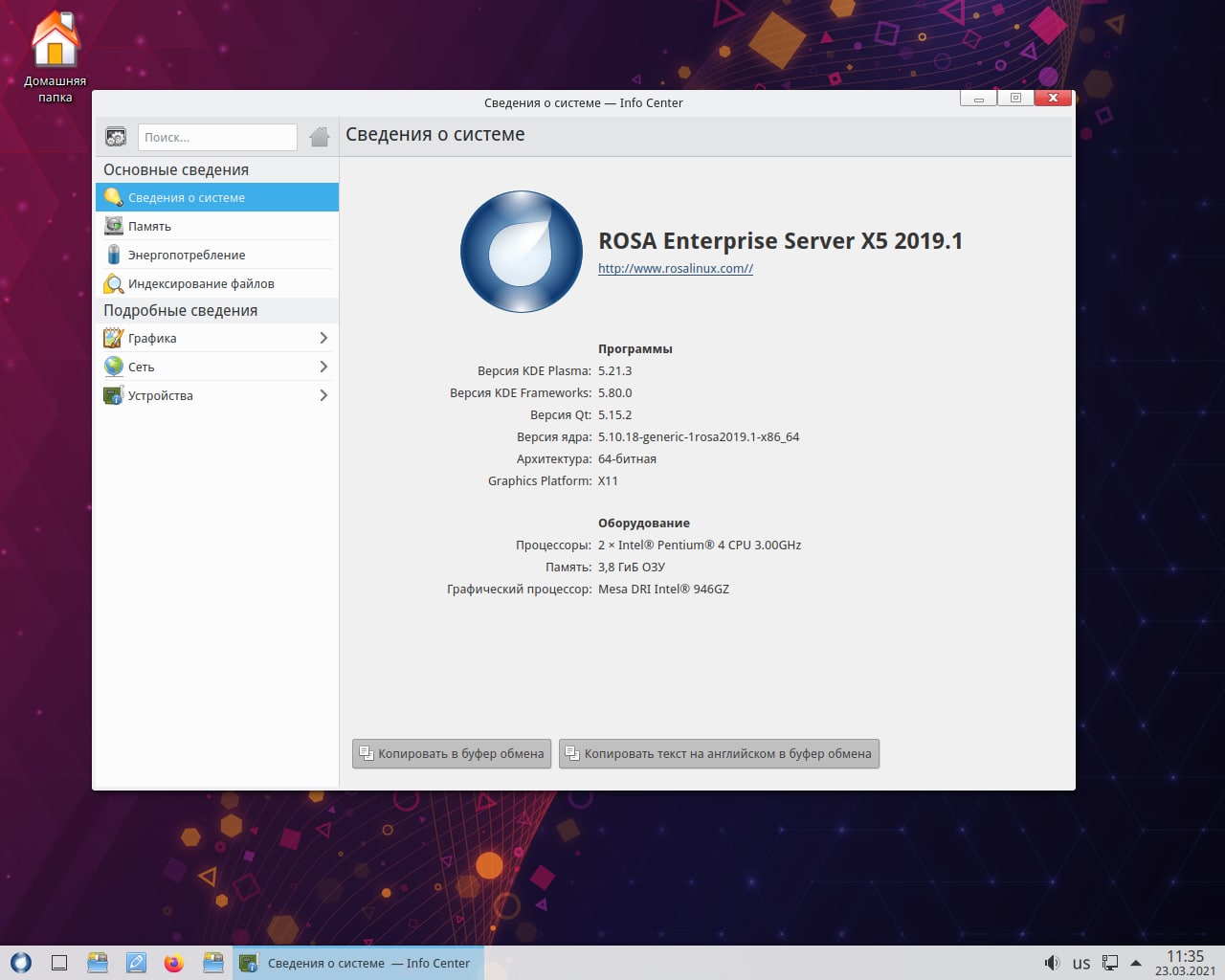Image resolution: width=1225 pixels, height=980 pixels.
Task: Click the KDE Frameworks version 5.80.0
Action: pyautogui.click(x=614, y=392)
